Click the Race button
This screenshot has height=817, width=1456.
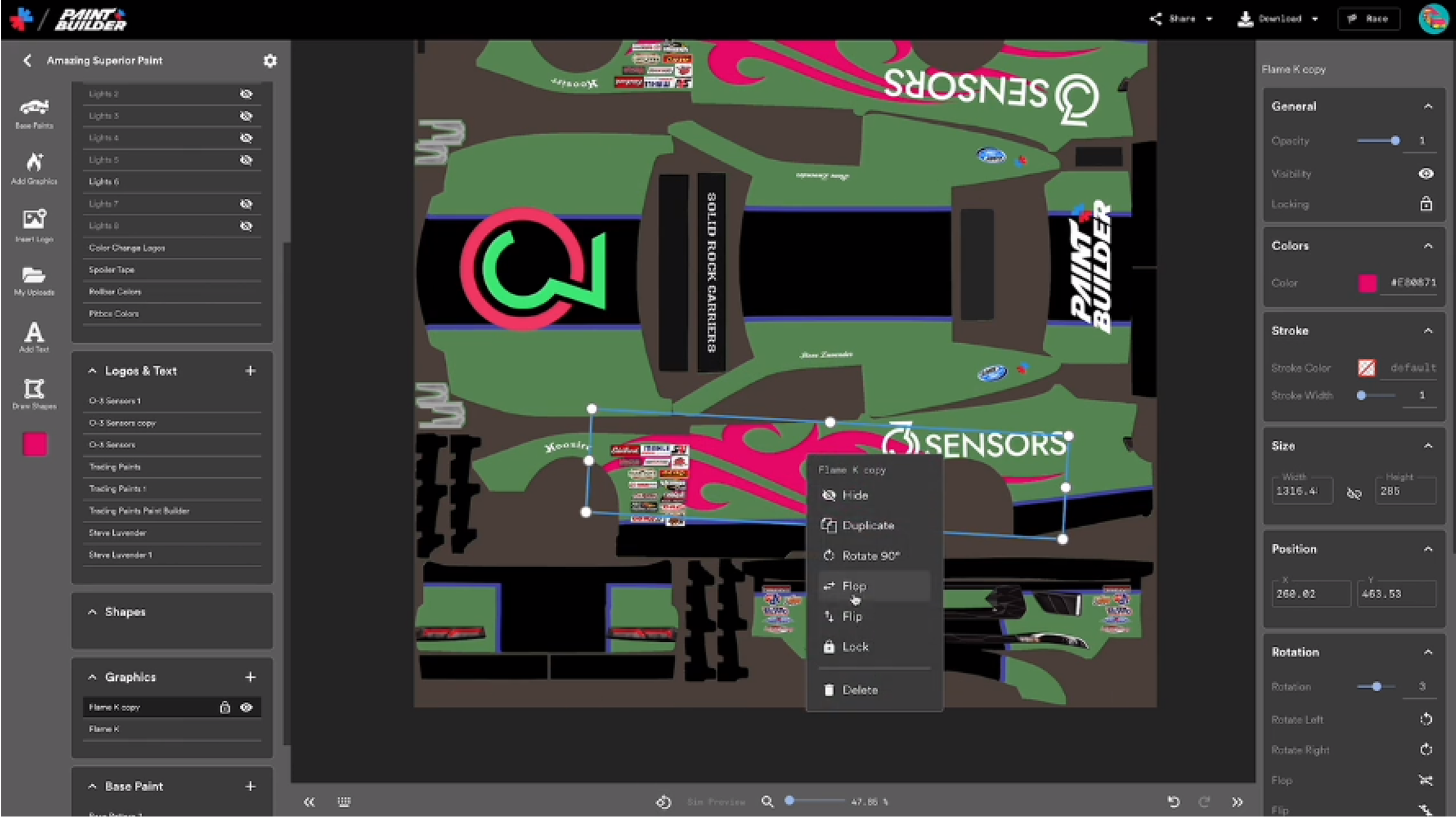point(1369,19)
